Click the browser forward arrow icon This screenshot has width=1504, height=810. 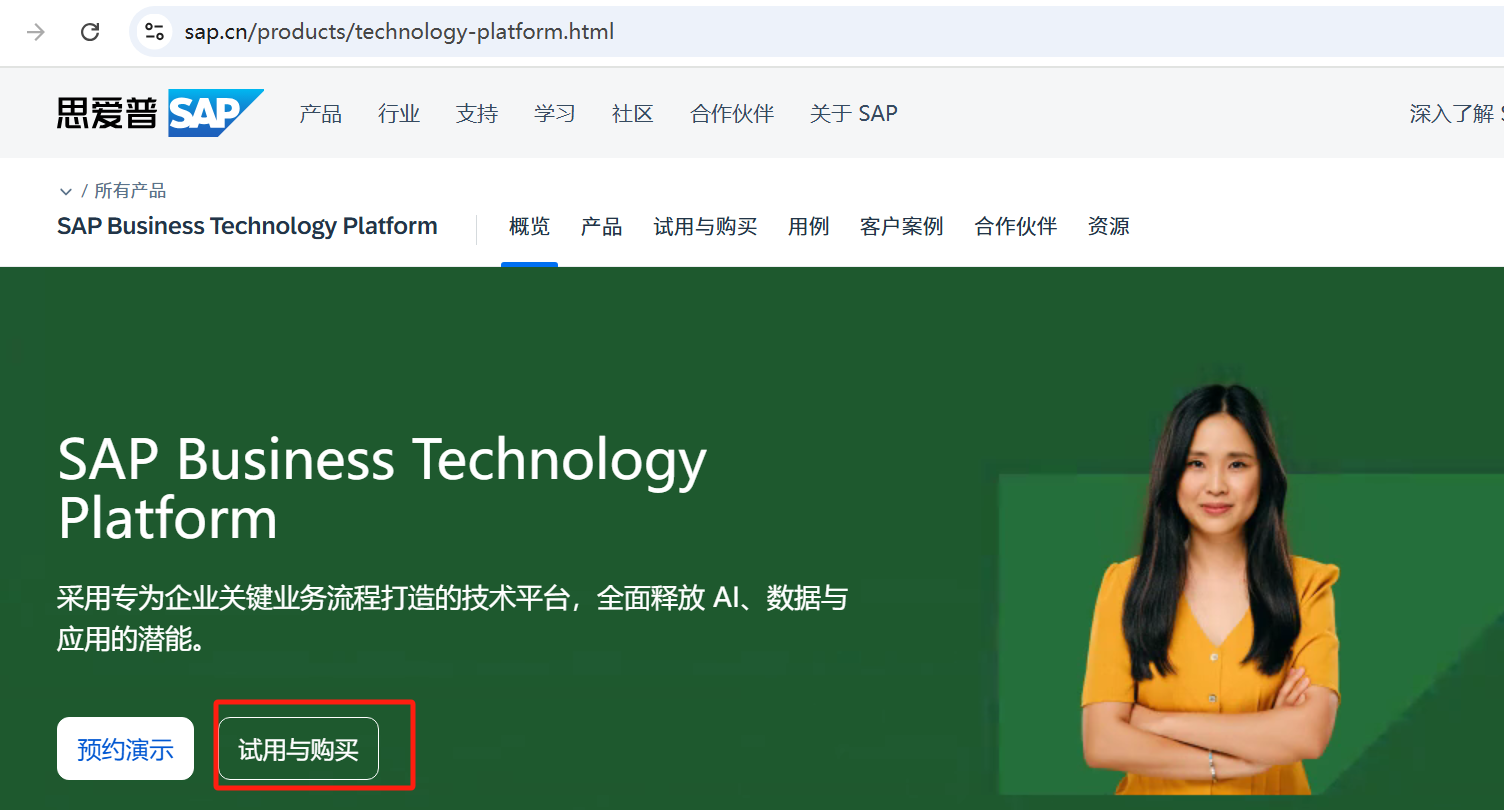(x=36, y=32)
